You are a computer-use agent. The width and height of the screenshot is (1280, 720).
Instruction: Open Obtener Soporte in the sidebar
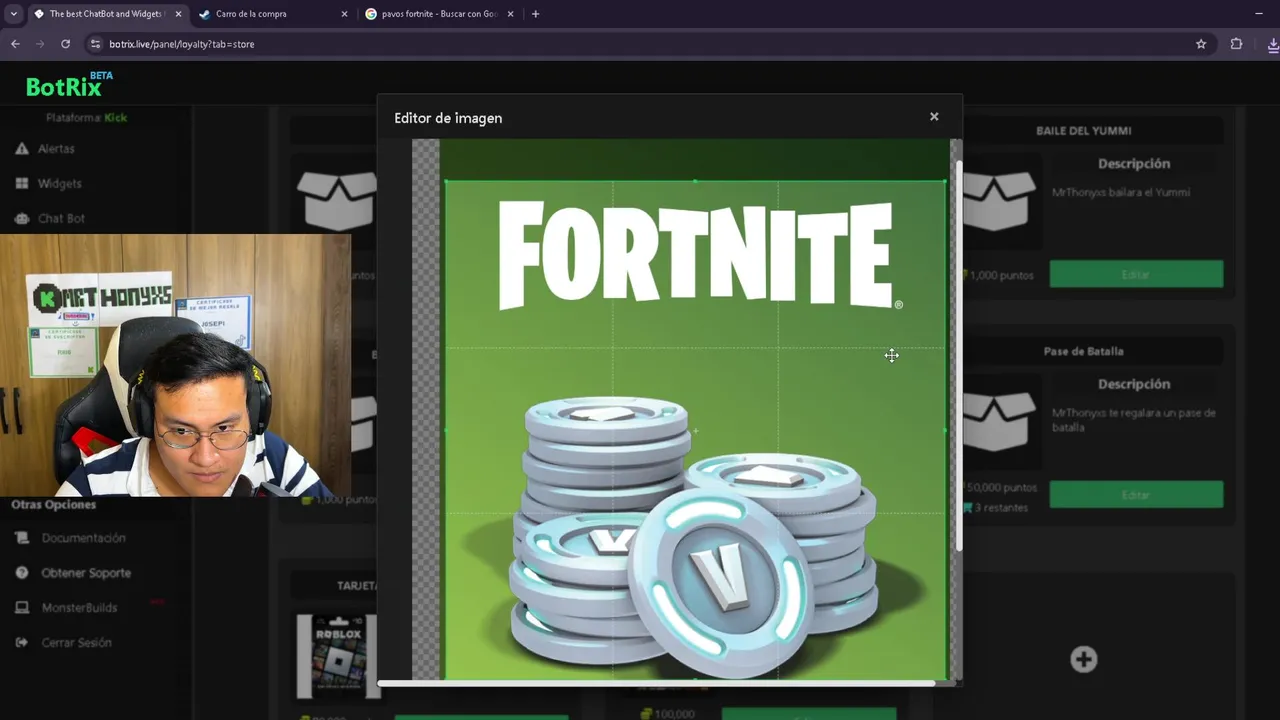[x=86, y=573]
